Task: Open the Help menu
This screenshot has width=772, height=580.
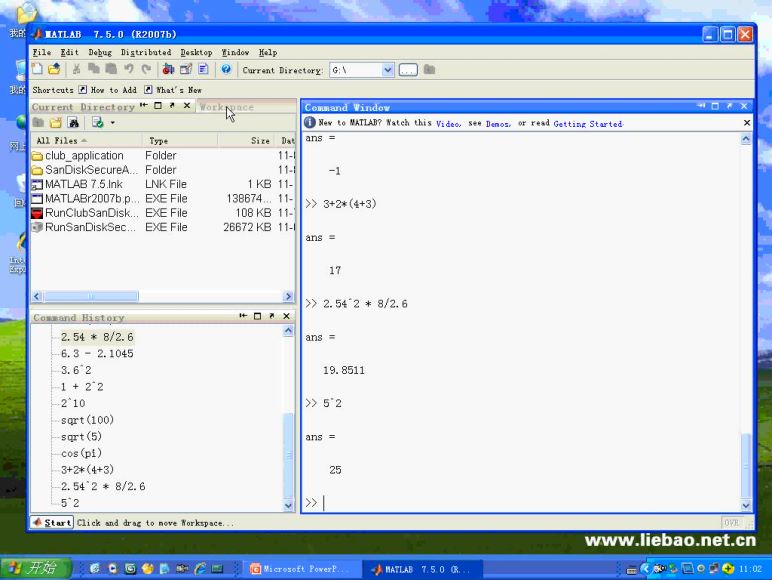Action: [268, 52]
